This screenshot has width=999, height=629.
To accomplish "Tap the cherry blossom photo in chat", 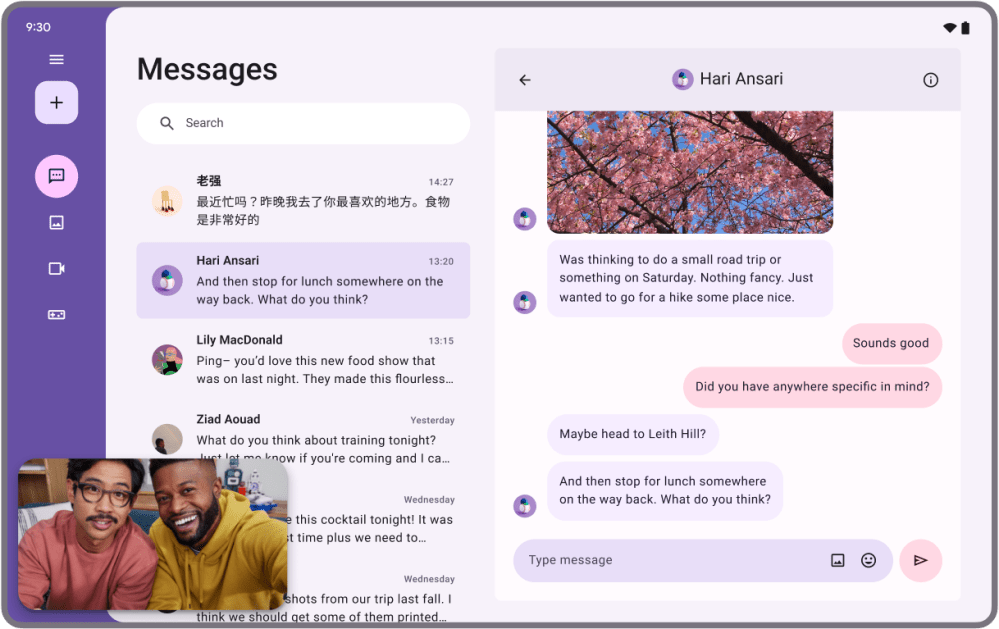I will (689, 171).
